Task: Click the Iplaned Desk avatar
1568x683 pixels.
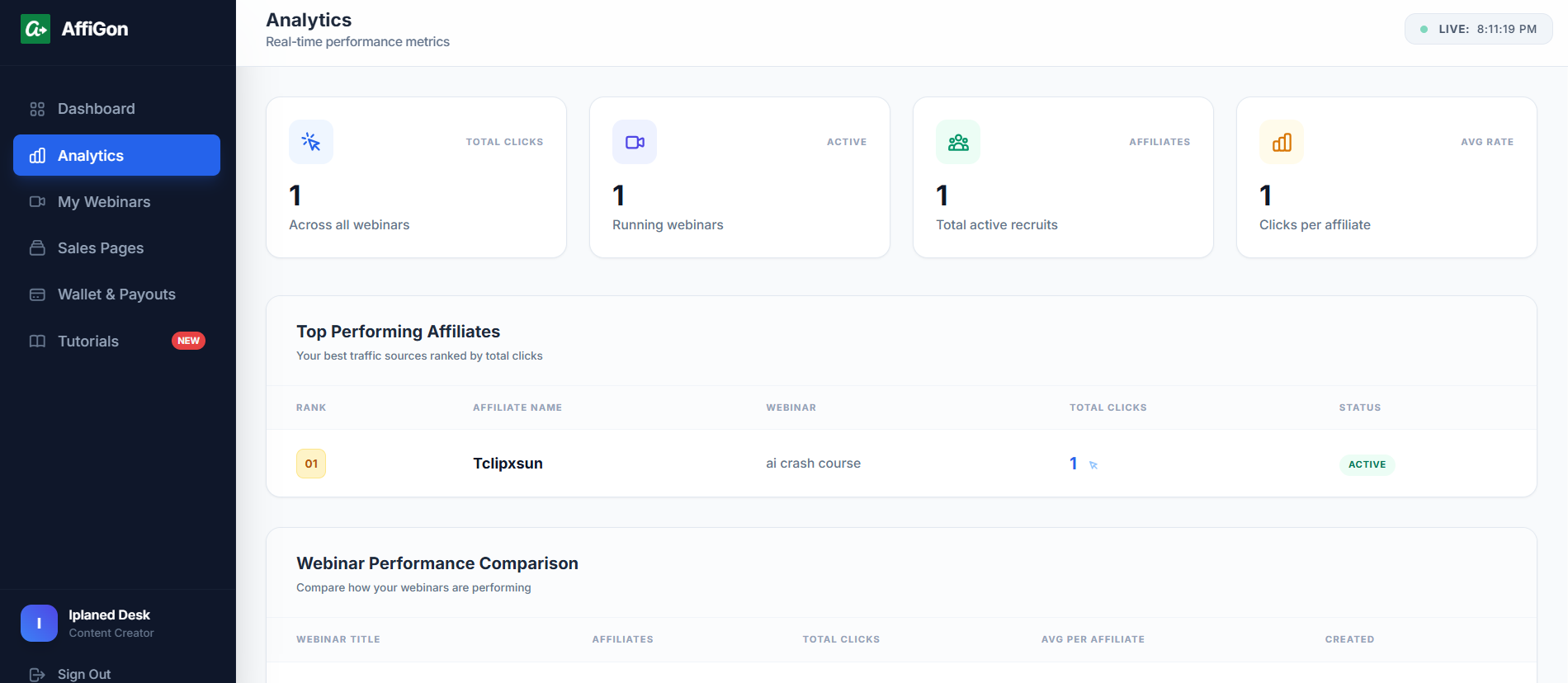Action: [39, 624]
